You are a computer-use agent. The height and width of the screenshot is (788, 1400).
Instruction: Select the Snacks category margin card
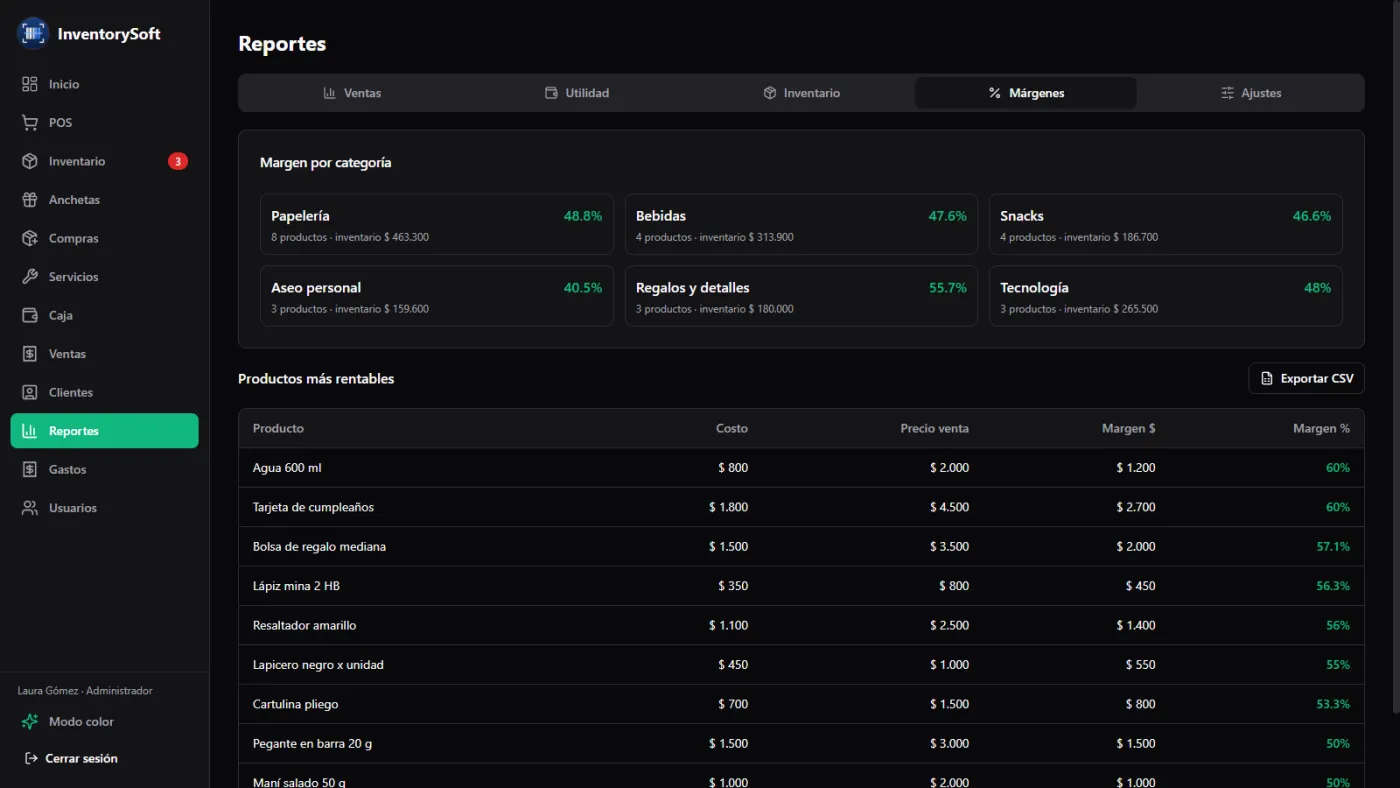pos(1166,225)
